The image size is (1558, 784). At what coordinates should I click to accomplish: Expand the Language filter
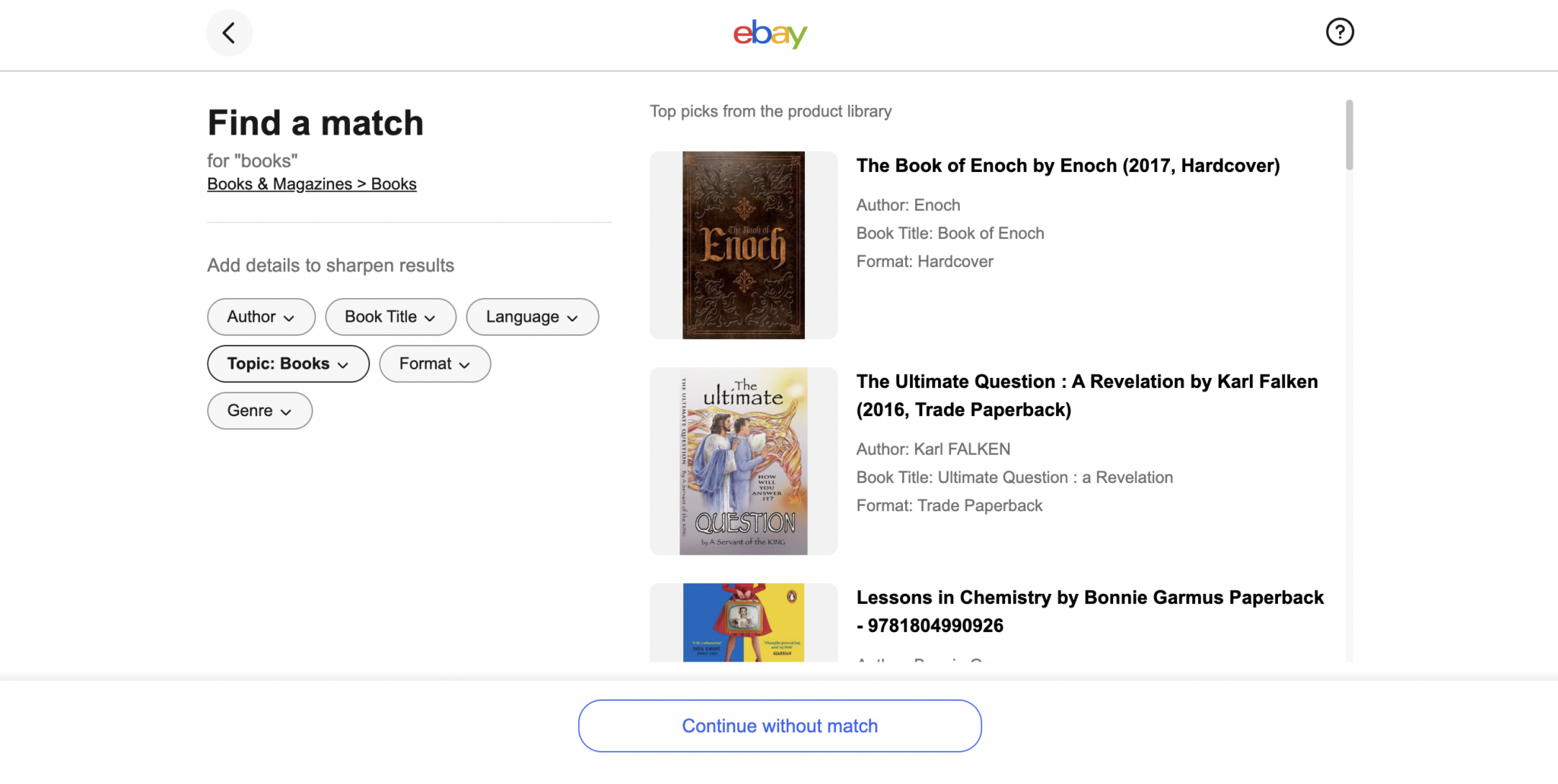(x=532, y=316)
